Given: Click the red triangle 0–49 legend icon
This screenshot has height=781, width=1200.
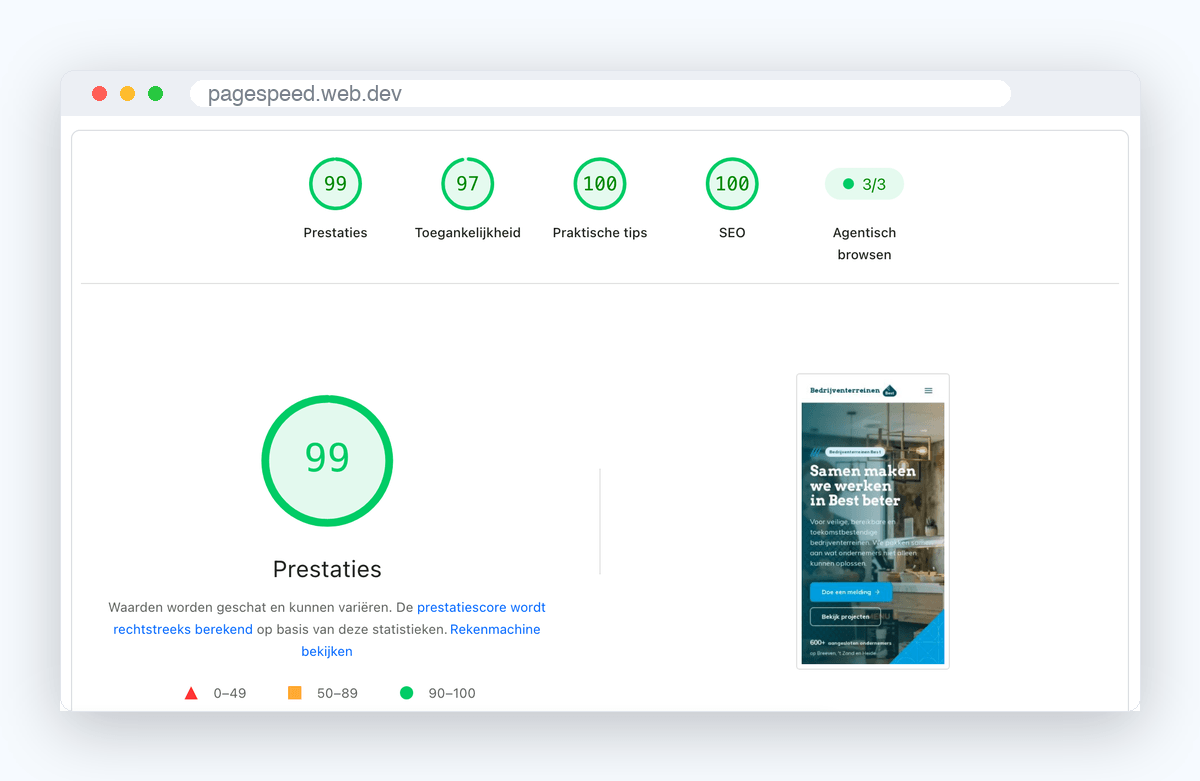Looking at the screenshot, I should click(191, 693).
